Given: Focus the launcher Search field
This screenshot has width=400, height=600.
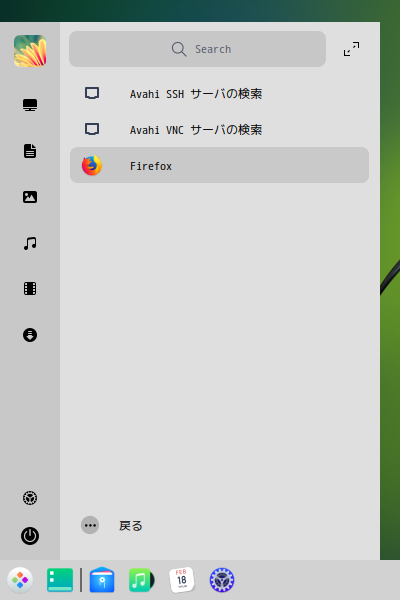Looking at the screenshot, I should (197, 49).
